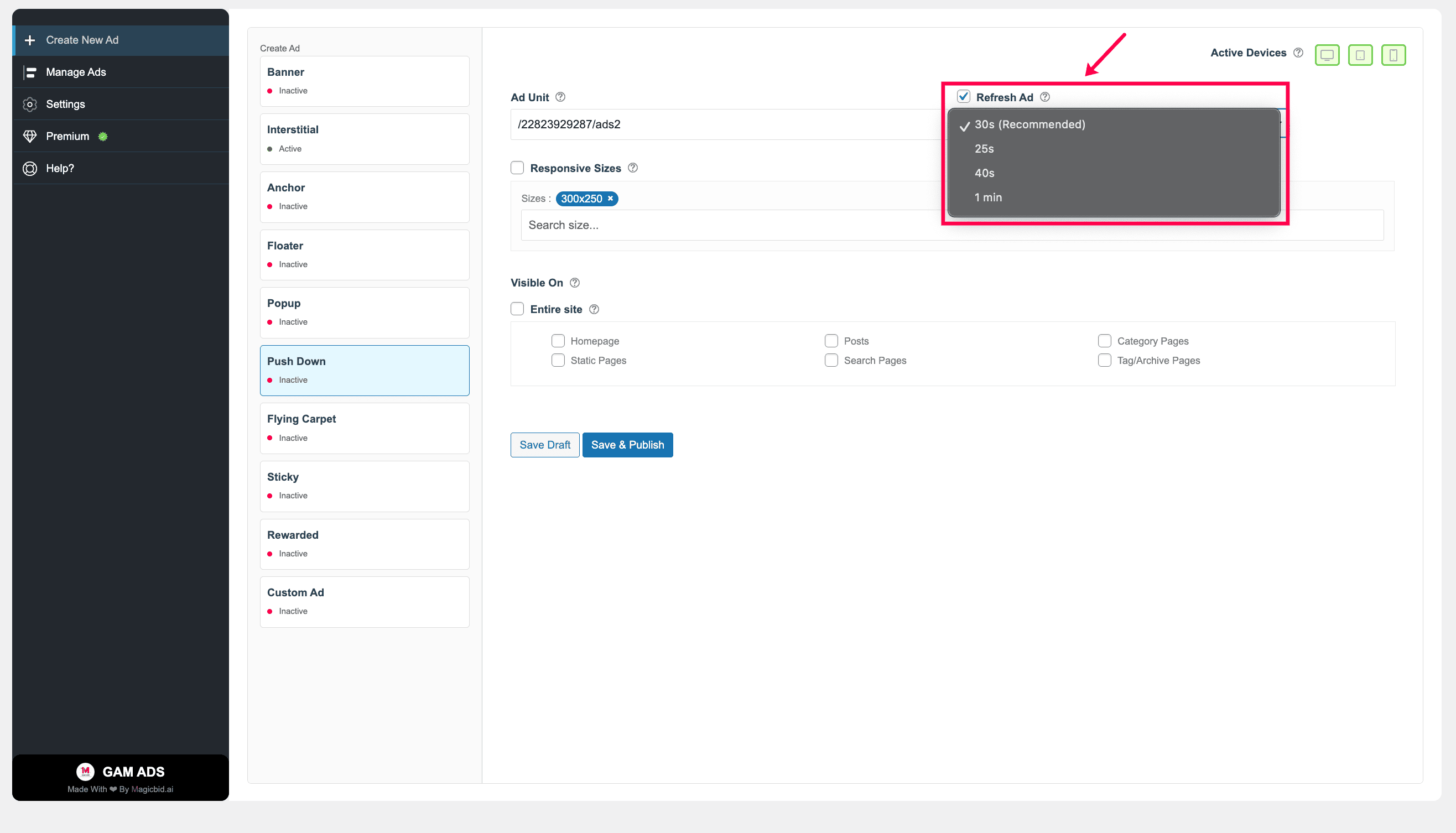This screenshot has width=1456, height=833.
Task: Check the Entire site checkbox
Action: tap(517, 309)
